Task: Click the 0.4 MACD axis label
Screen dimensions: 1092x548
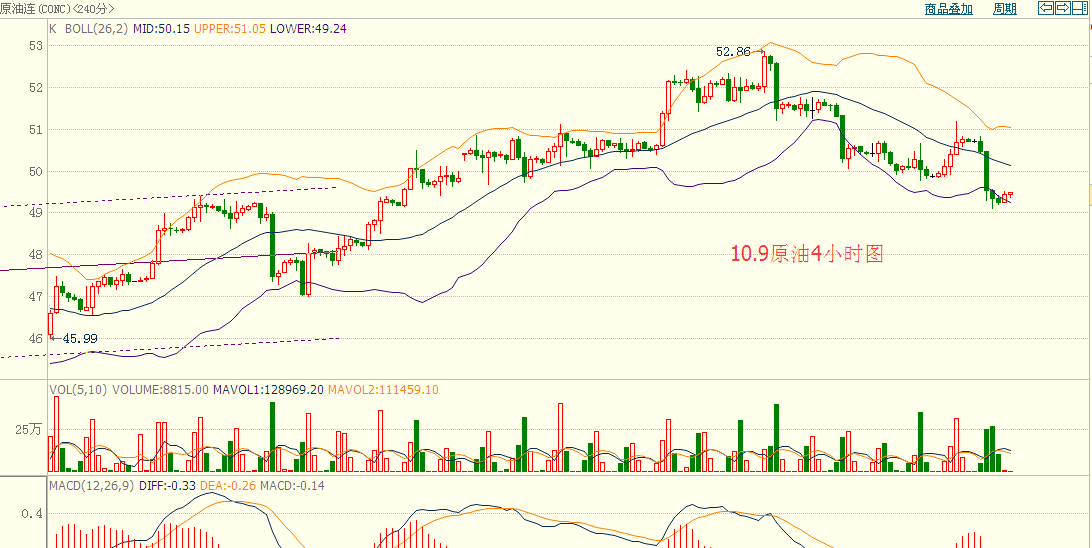Action: coord(32,514)
